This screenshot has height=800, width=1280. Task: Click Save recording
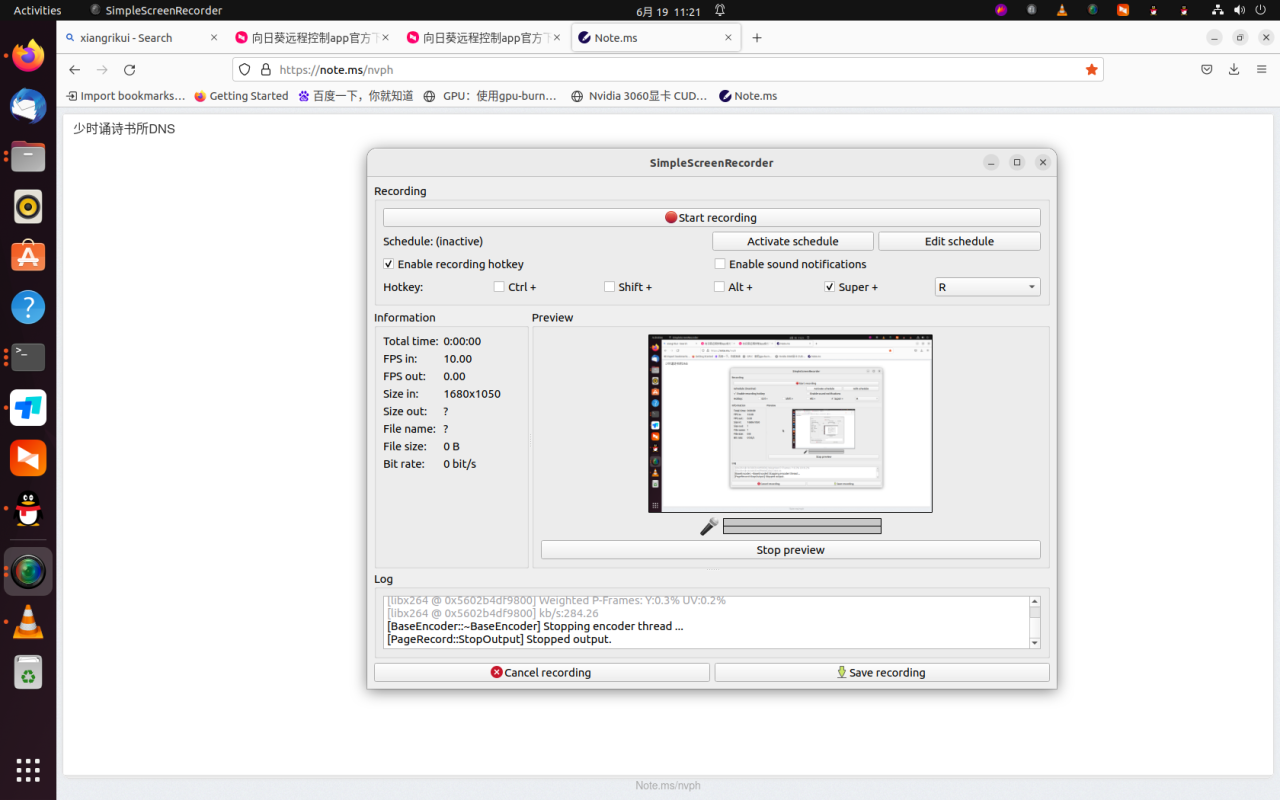881,672
